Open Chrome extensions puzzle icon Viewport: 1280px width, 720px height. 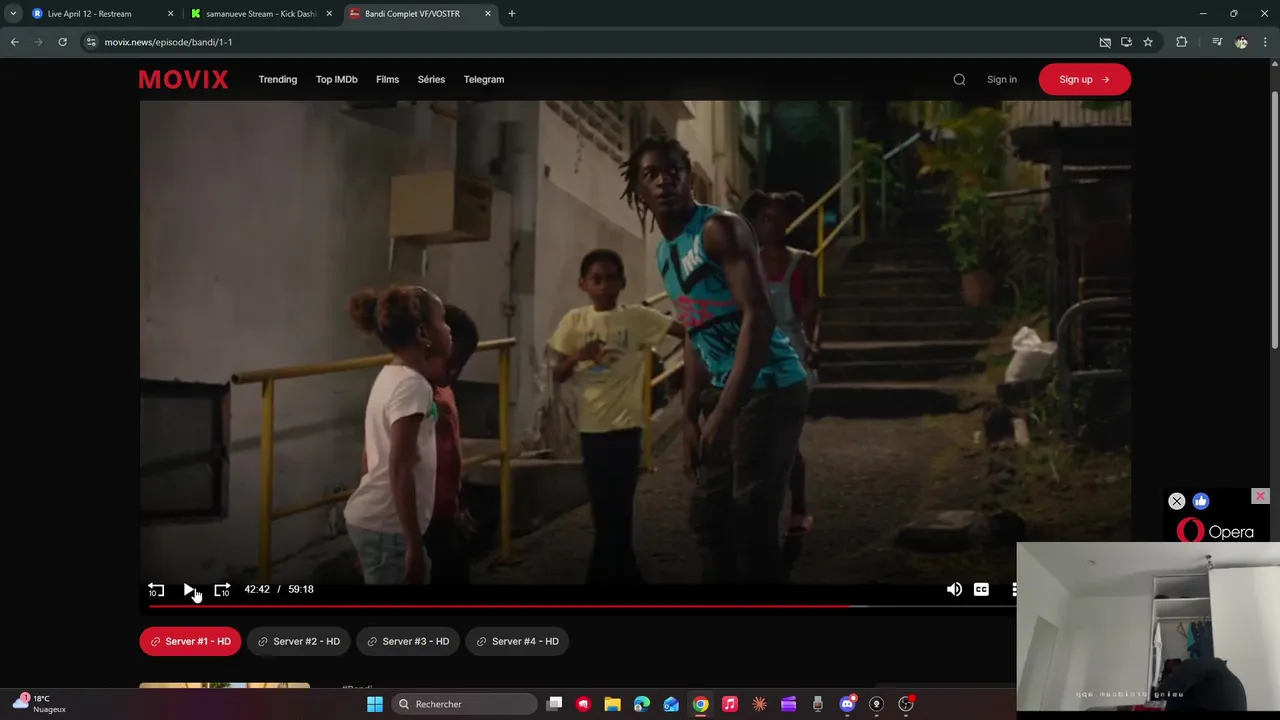[1182, 42]
